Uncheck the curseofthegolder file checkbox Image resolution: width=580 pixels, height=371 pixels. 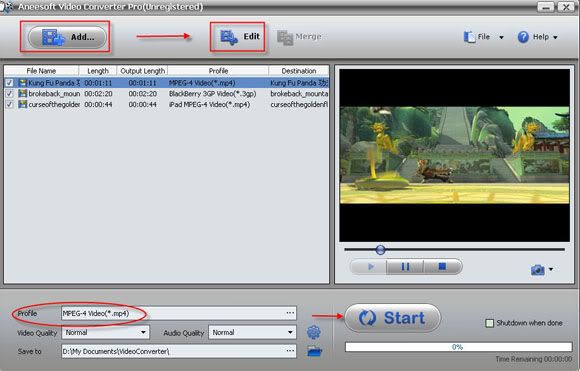click(x=10, y=104)
